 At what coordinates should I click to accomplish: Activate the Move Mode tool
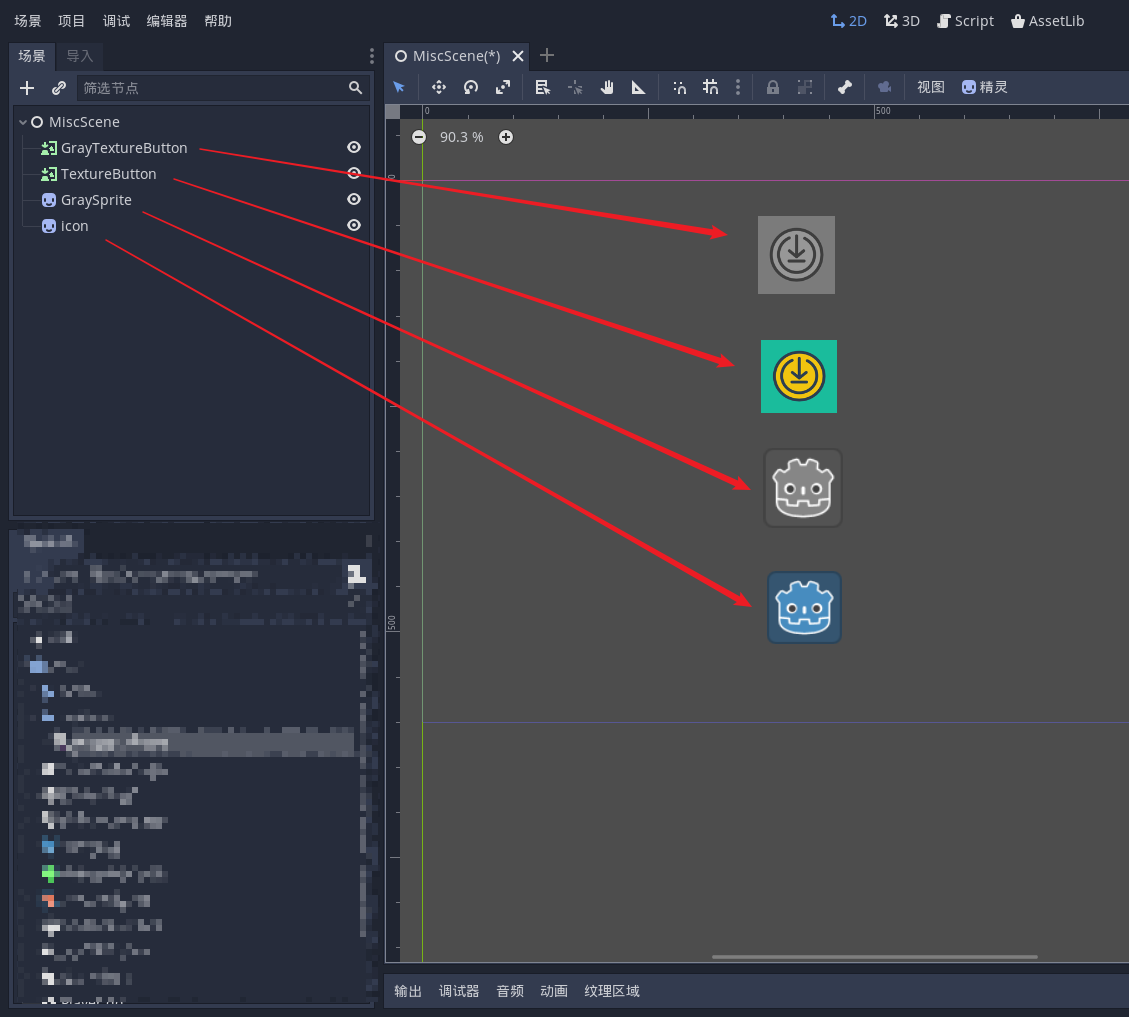pos(438,87)
